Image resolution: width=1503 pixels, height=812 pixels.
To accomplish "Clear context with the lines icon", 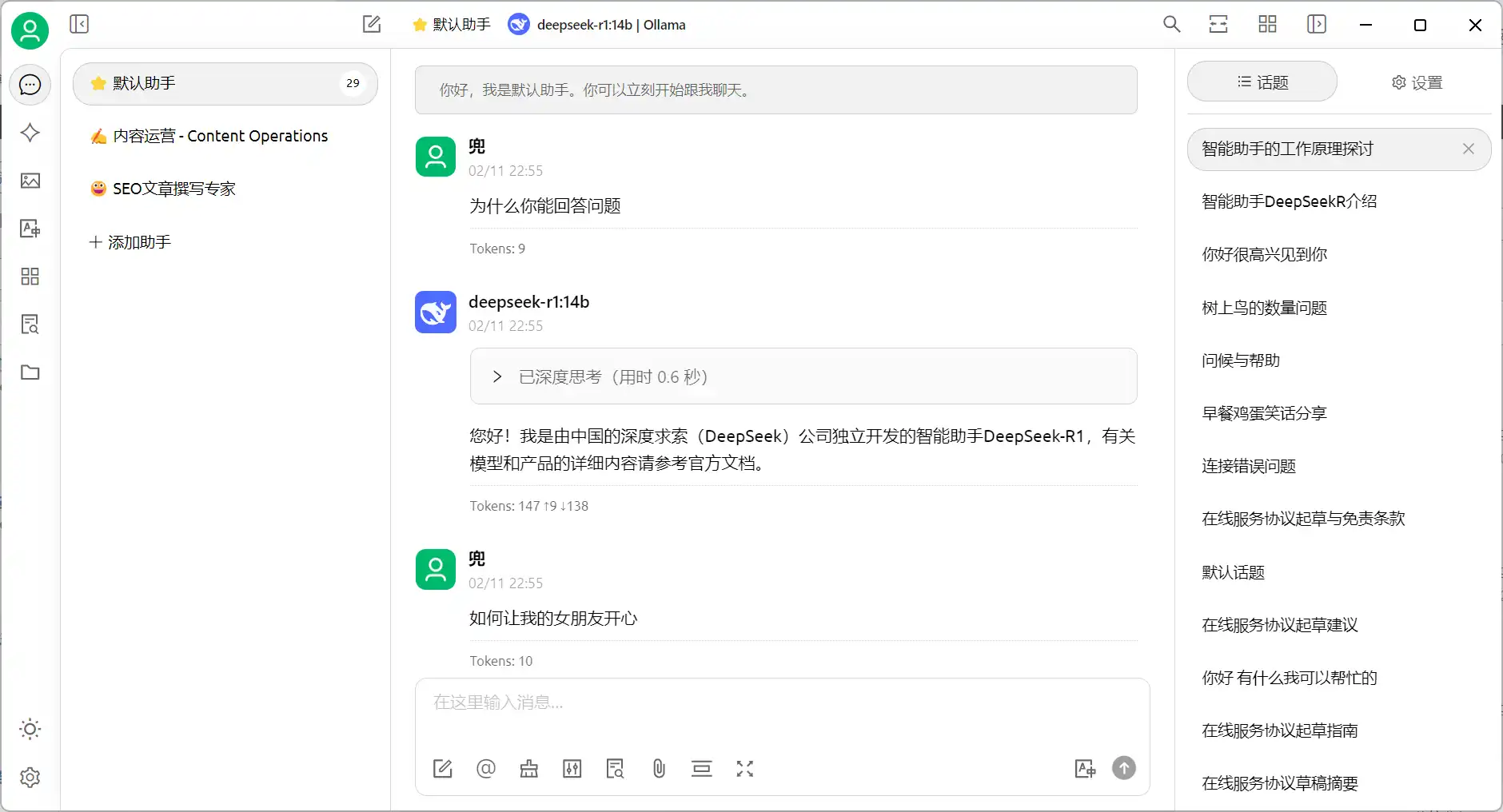I will (x=702, y=769).
